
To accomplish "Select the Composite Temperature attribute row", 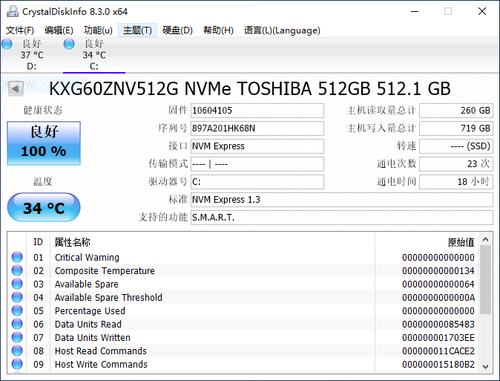I will click(244, 271).
